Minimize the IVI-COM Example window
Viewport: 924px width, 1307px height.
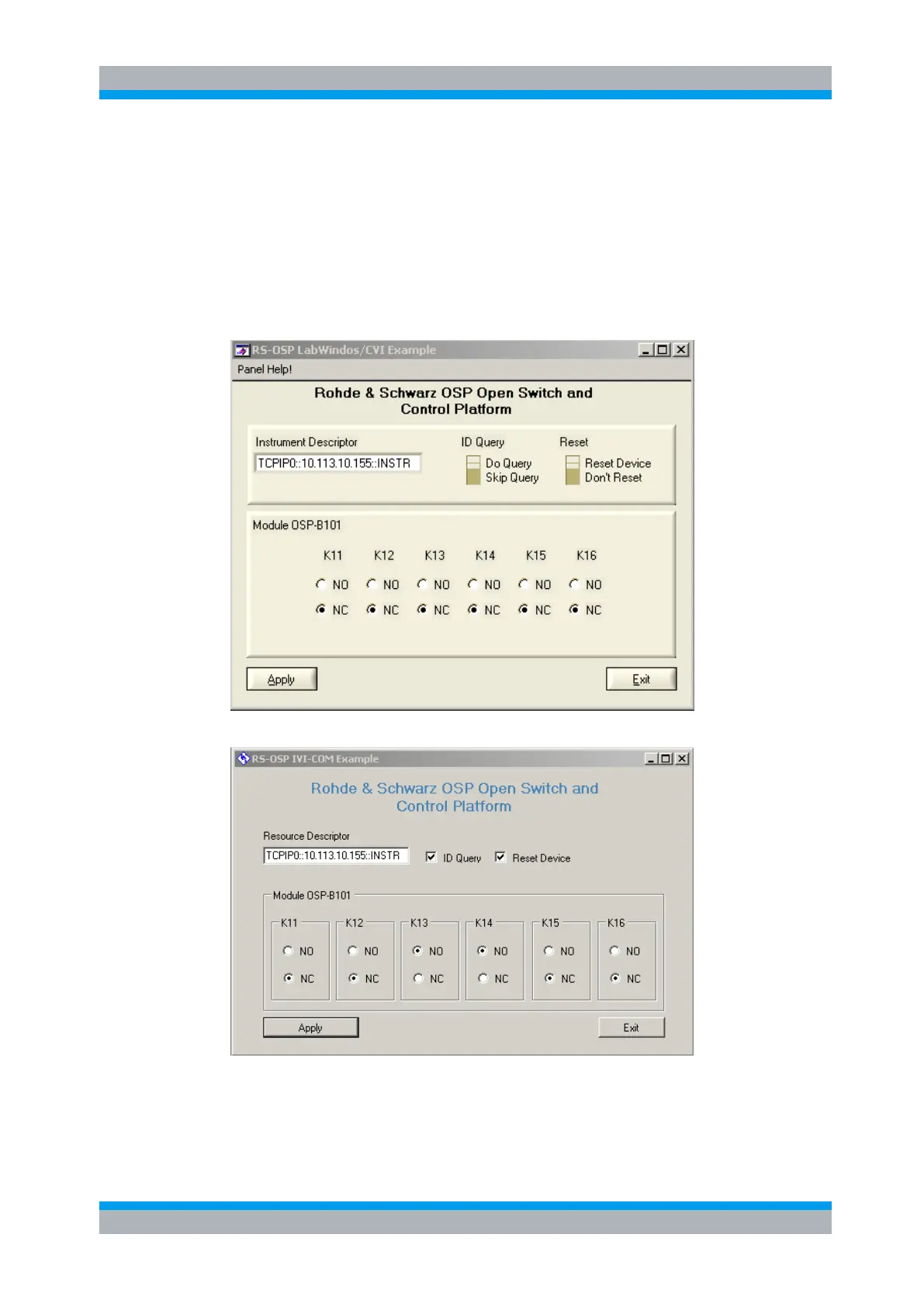point(651,758)
